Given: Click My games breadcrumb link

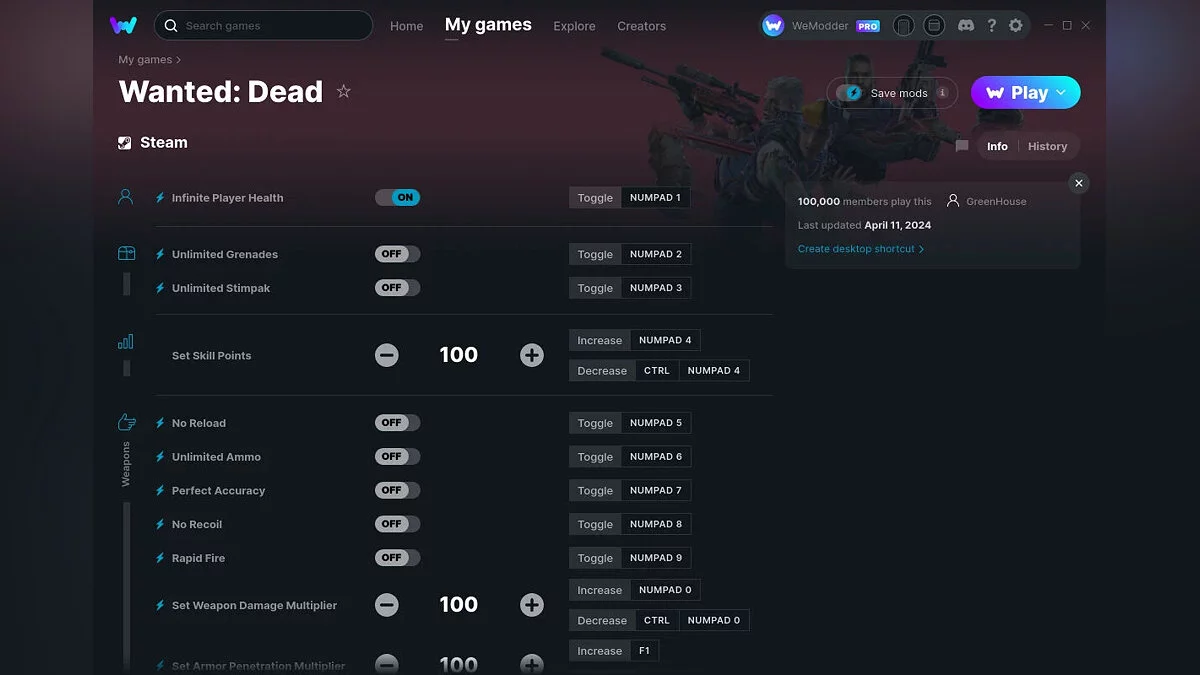Looking at the screenshot, I should tap(145, 60).
